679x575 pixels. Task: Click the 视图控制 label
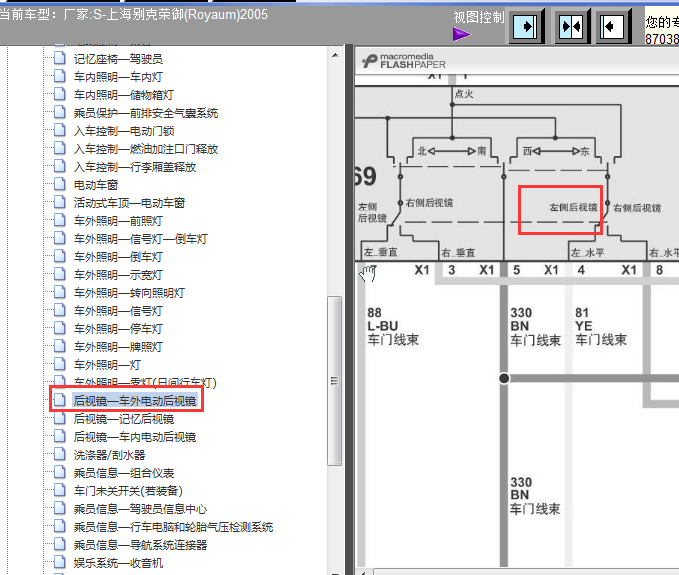click(x=479, y=17)
